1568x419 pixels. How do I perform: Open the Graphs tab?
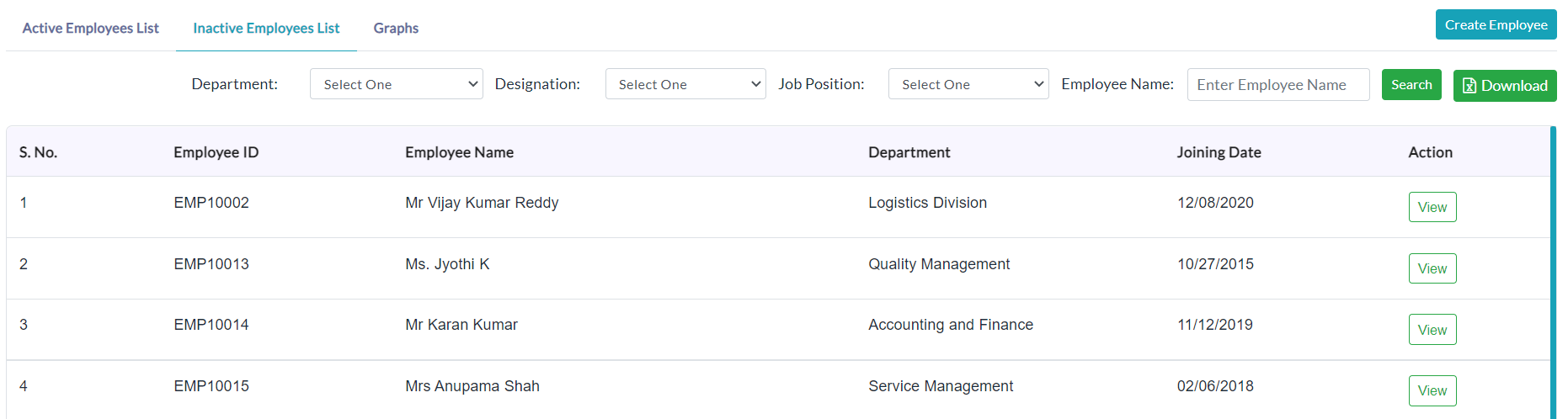click(396, 28)
